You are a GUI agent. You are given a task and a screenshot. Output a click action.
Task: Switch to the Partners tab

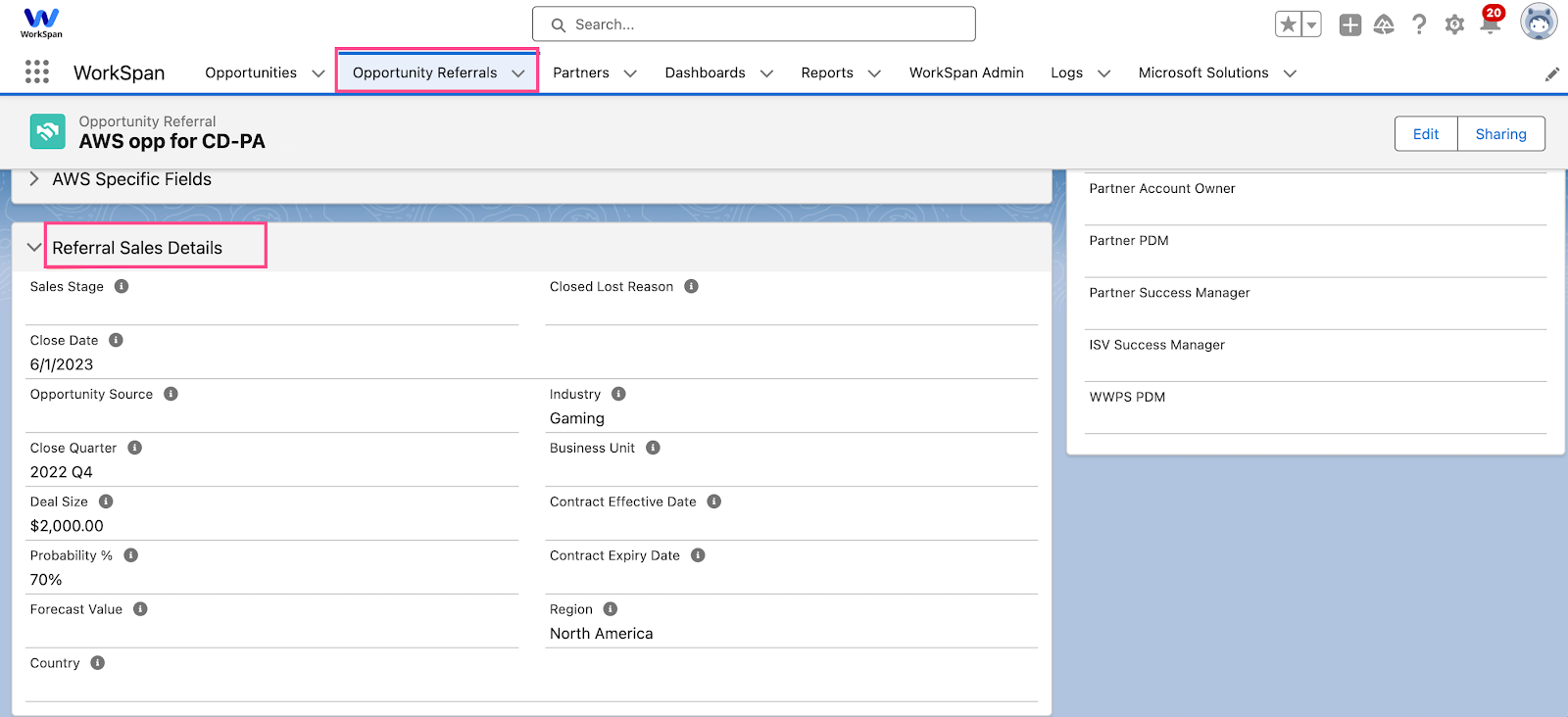[581, 72]
